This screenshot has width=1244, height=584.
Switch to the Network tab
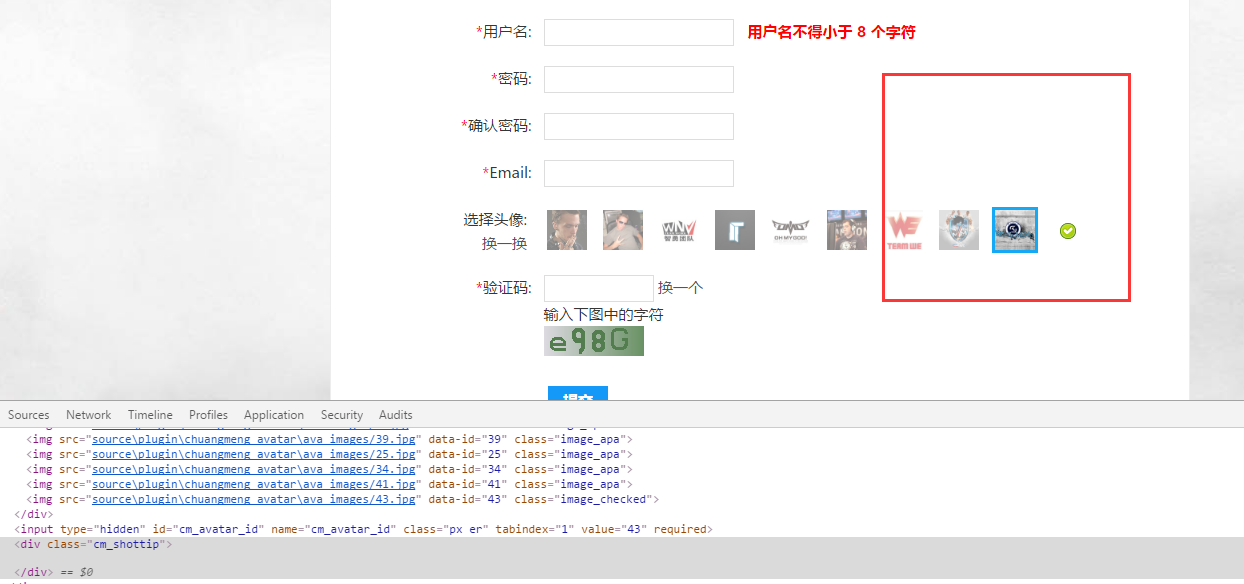[x=89, y=415]
